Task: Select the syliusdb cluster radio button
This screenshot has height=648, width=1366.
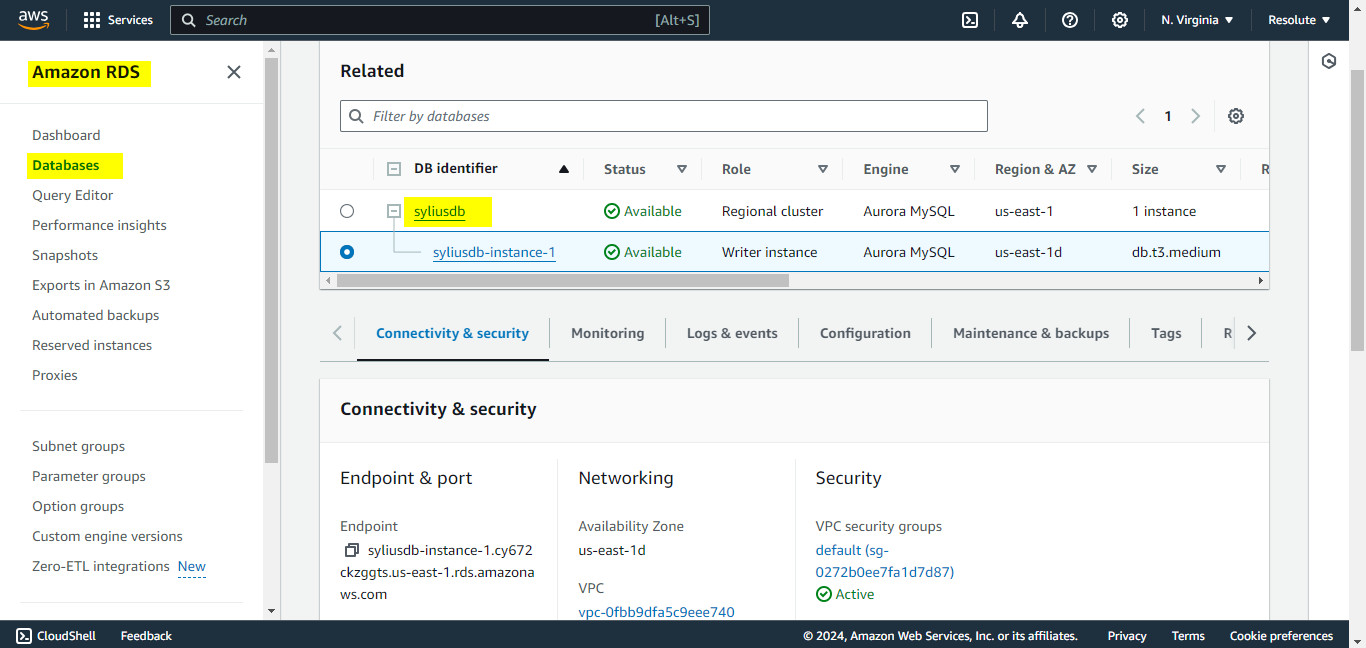Action: [x=347, y=211]
